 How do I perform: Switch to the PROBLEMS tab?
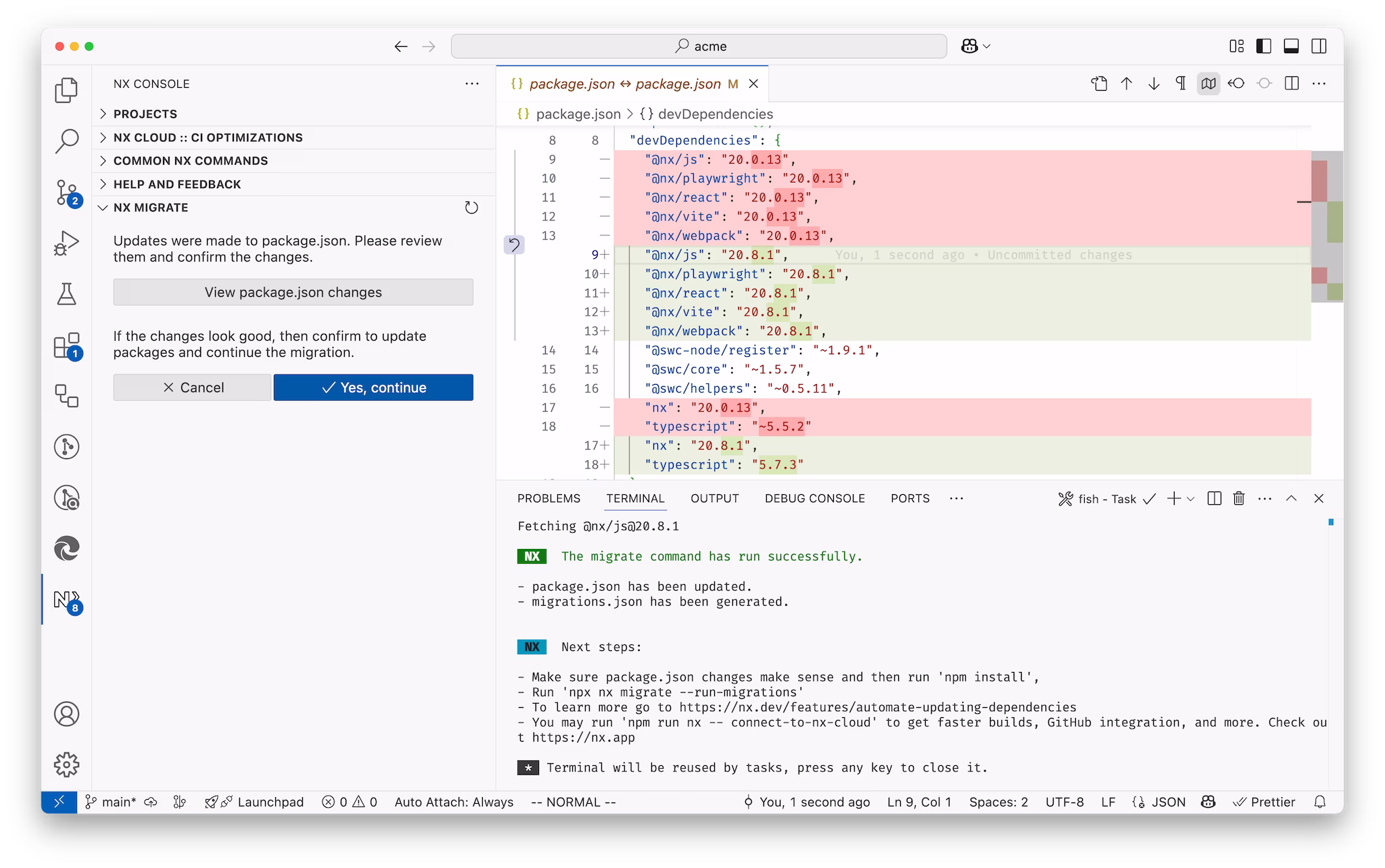548,498
